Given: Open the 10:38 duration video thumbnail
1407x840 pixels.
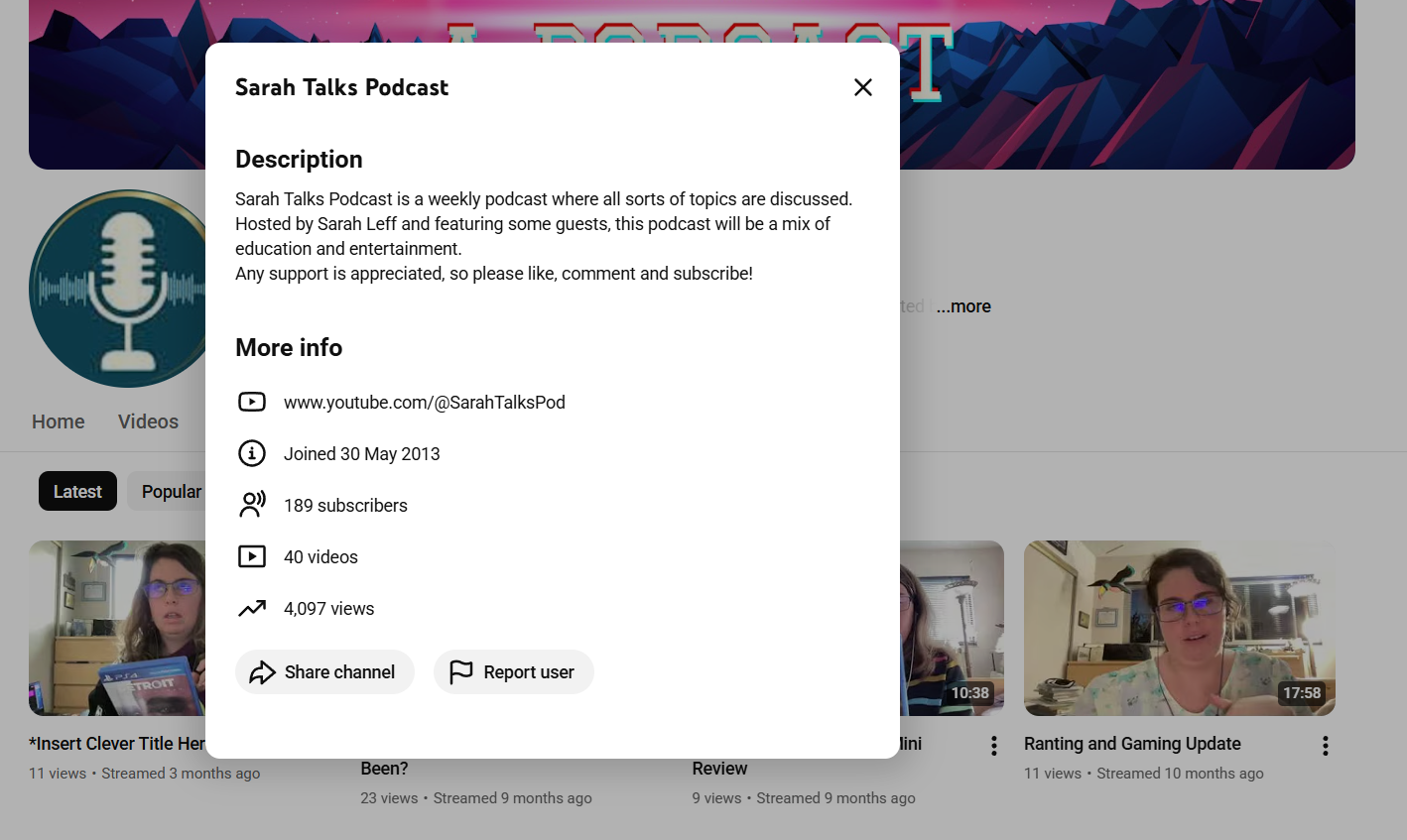Looking at the screenshot, I should tap(952, 628).
